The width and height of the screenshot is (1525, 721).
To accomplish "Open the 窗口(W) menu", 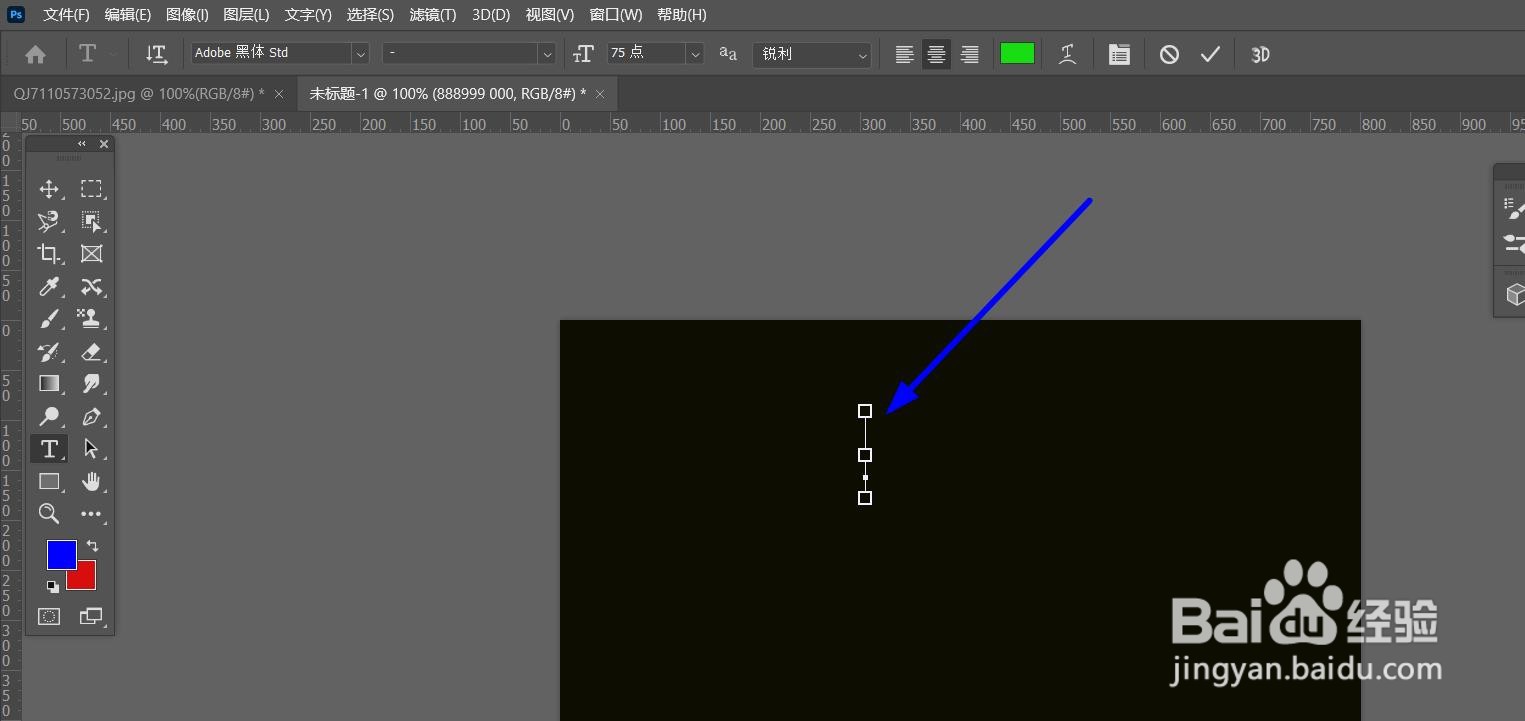I will [x=616, y=15].
